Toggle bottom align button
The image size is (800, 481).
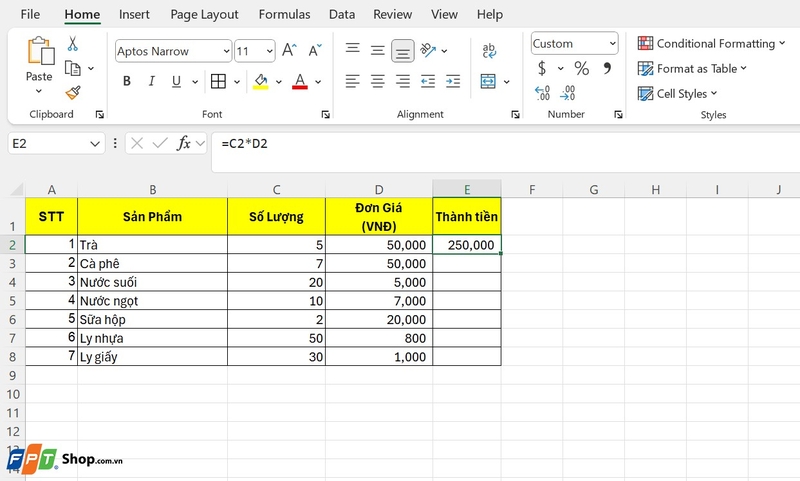click(403, 51)
